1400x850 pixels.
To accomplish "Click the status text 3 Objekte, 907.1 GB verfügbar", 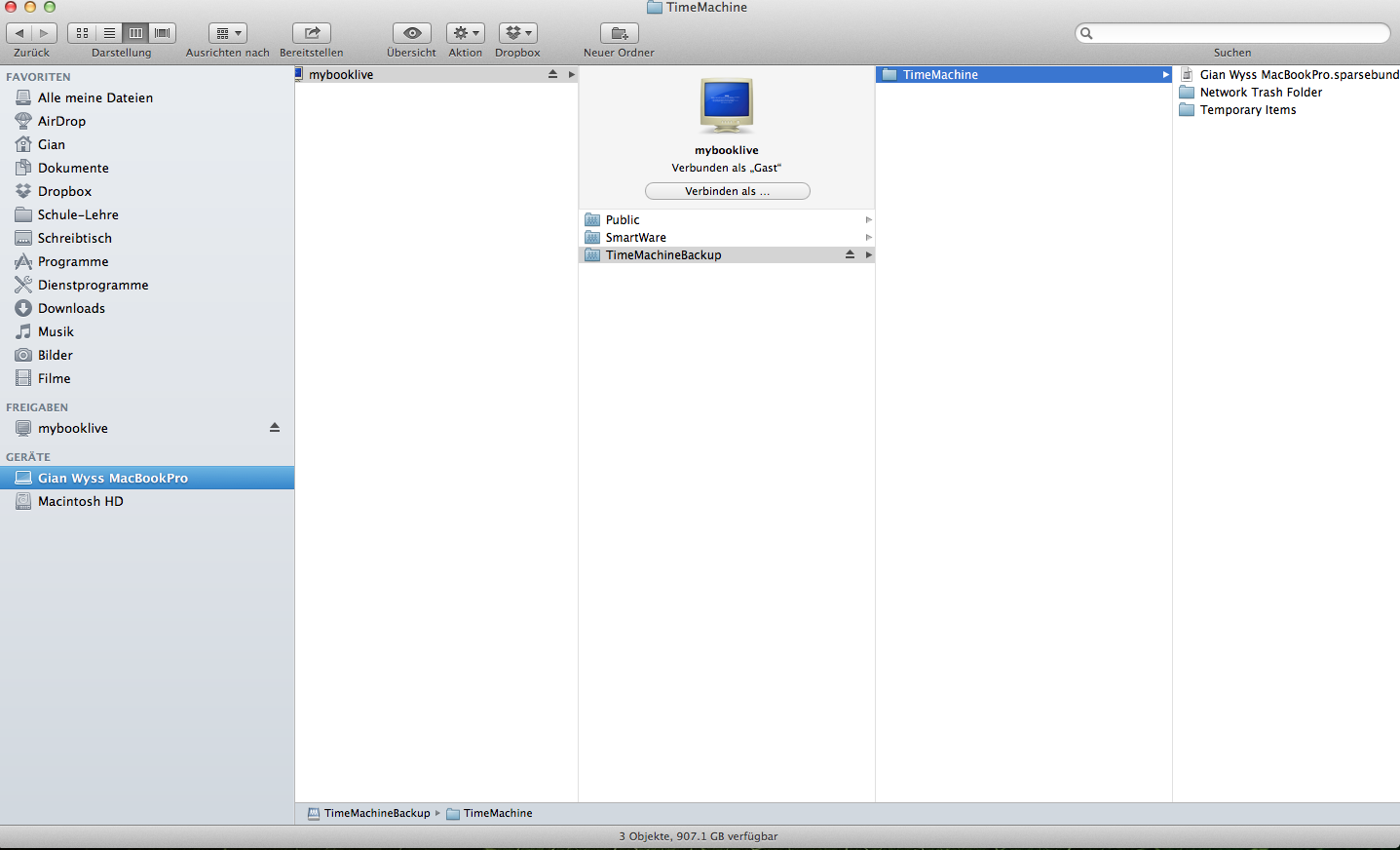I will [x=699, y=836].
